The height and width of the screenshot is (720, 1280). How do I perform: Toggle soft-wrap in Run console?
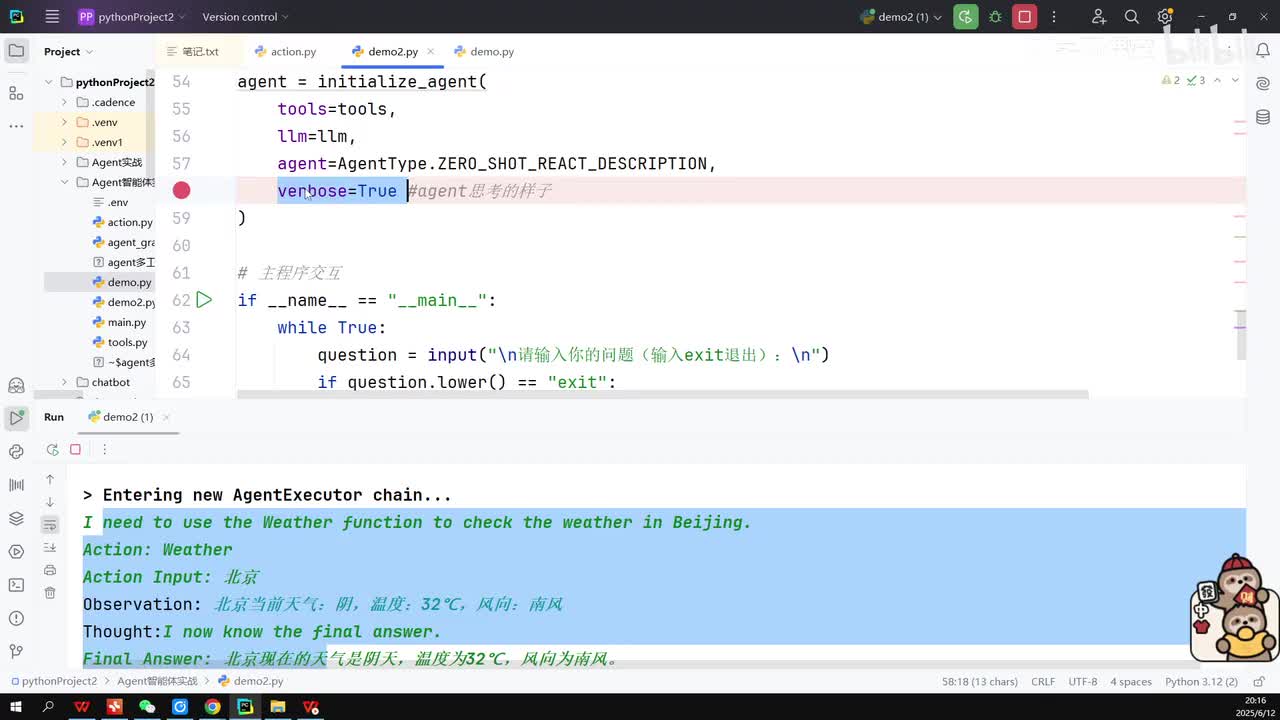[50, 525]
